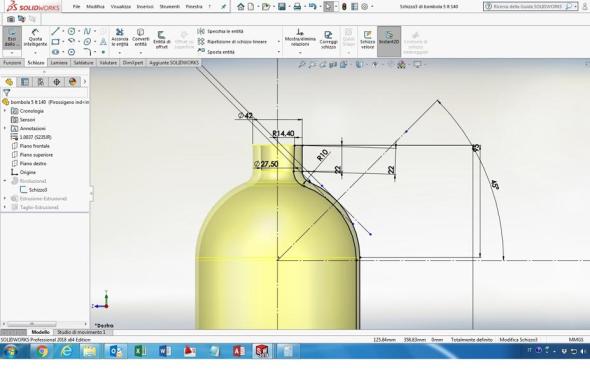Viewport: 590px width, 390px height.
Task: Pick the Line sketch tool
Action: (55, 31)
